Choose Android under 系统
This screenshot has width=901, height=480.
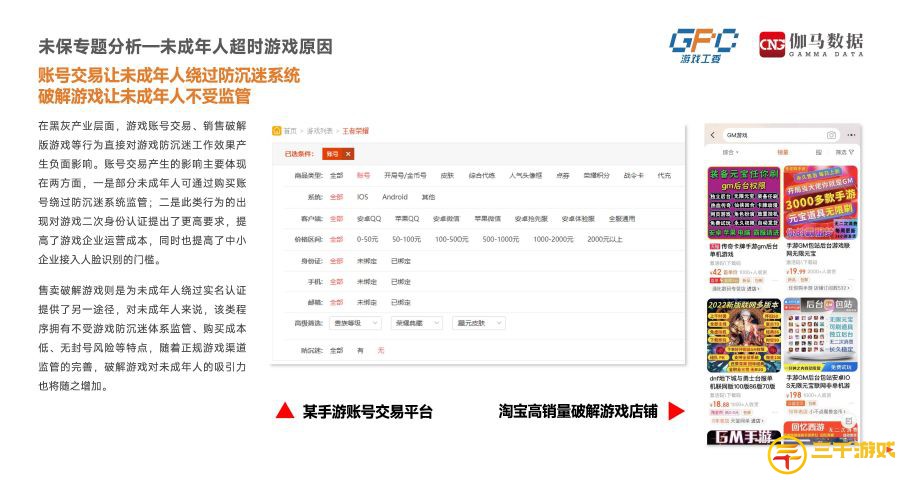tap(395, 197)
